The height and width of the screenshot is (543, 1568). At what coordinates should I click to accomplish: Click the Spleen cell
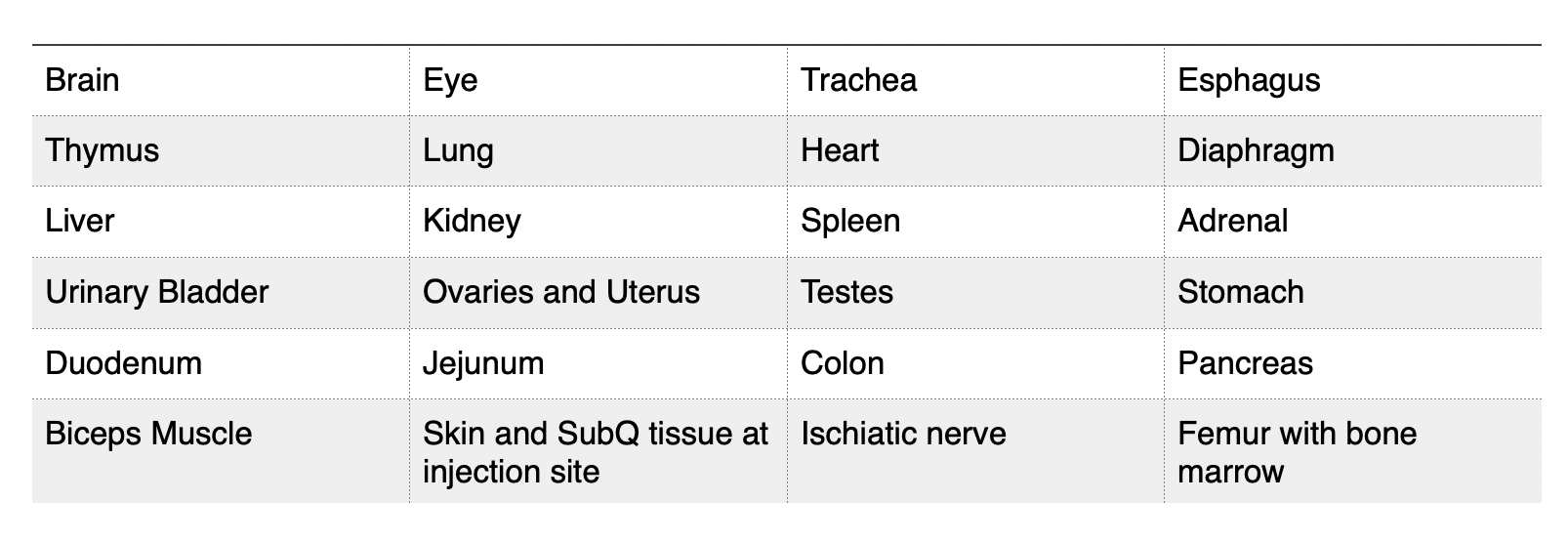pos(850,221)
